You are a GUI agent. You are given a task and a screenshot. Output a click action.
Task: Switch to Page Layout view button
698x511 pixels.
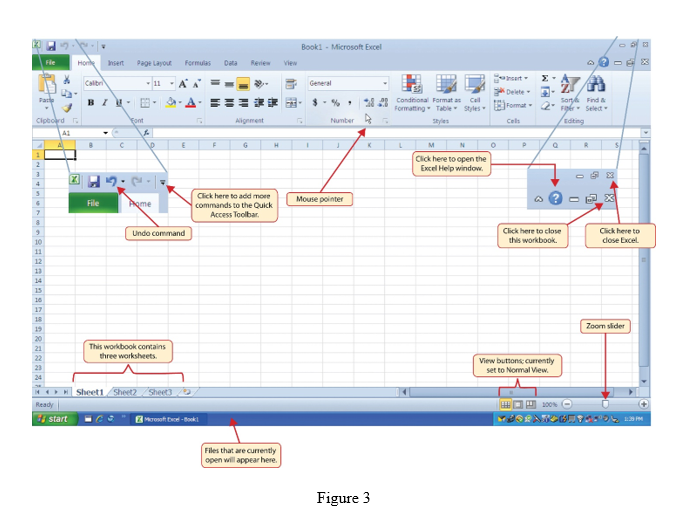click(518, 404)
